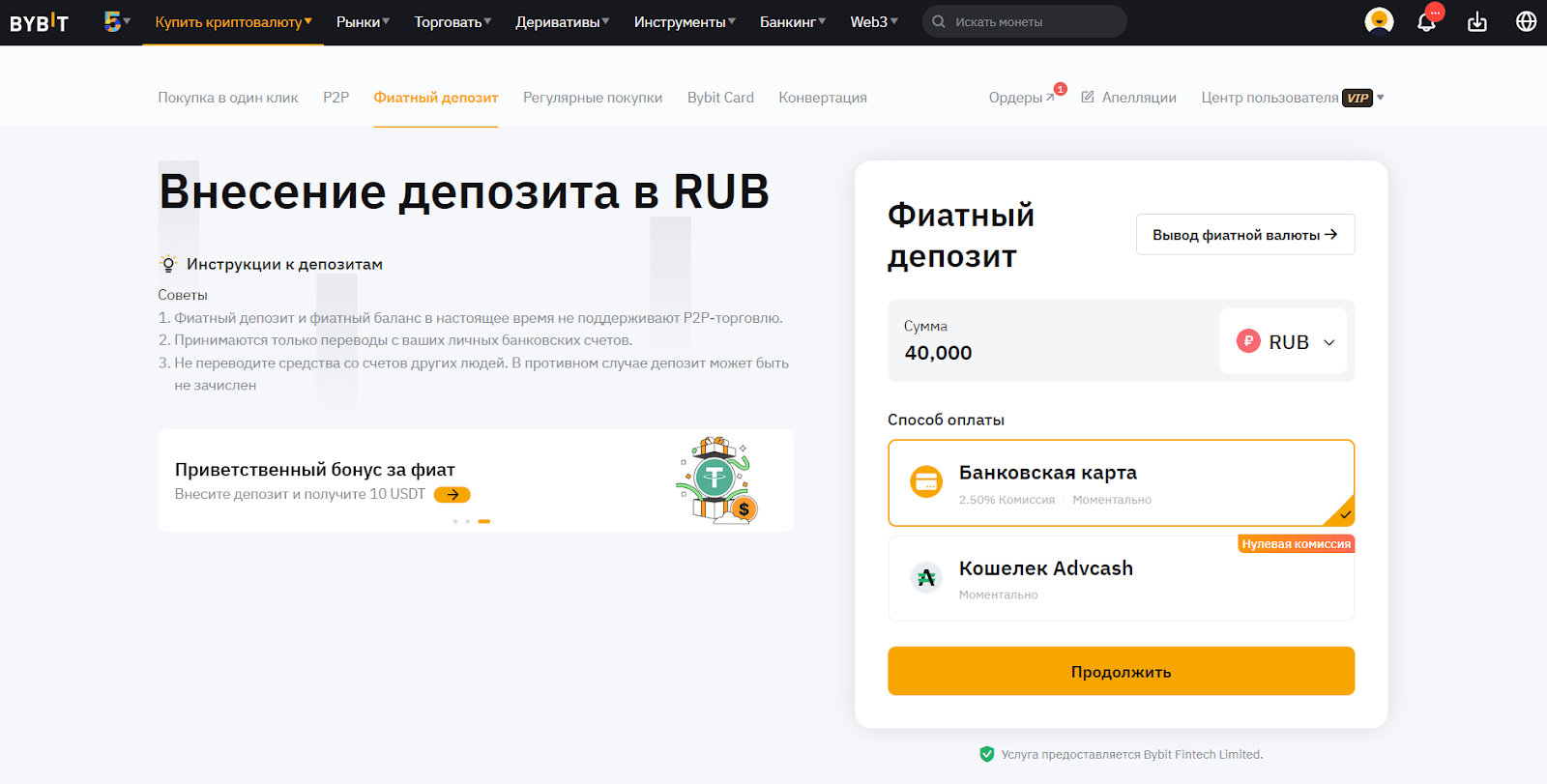Screen dimensions: 1547x784
Task: Click the ruble currency icon
Action: 1248,340
